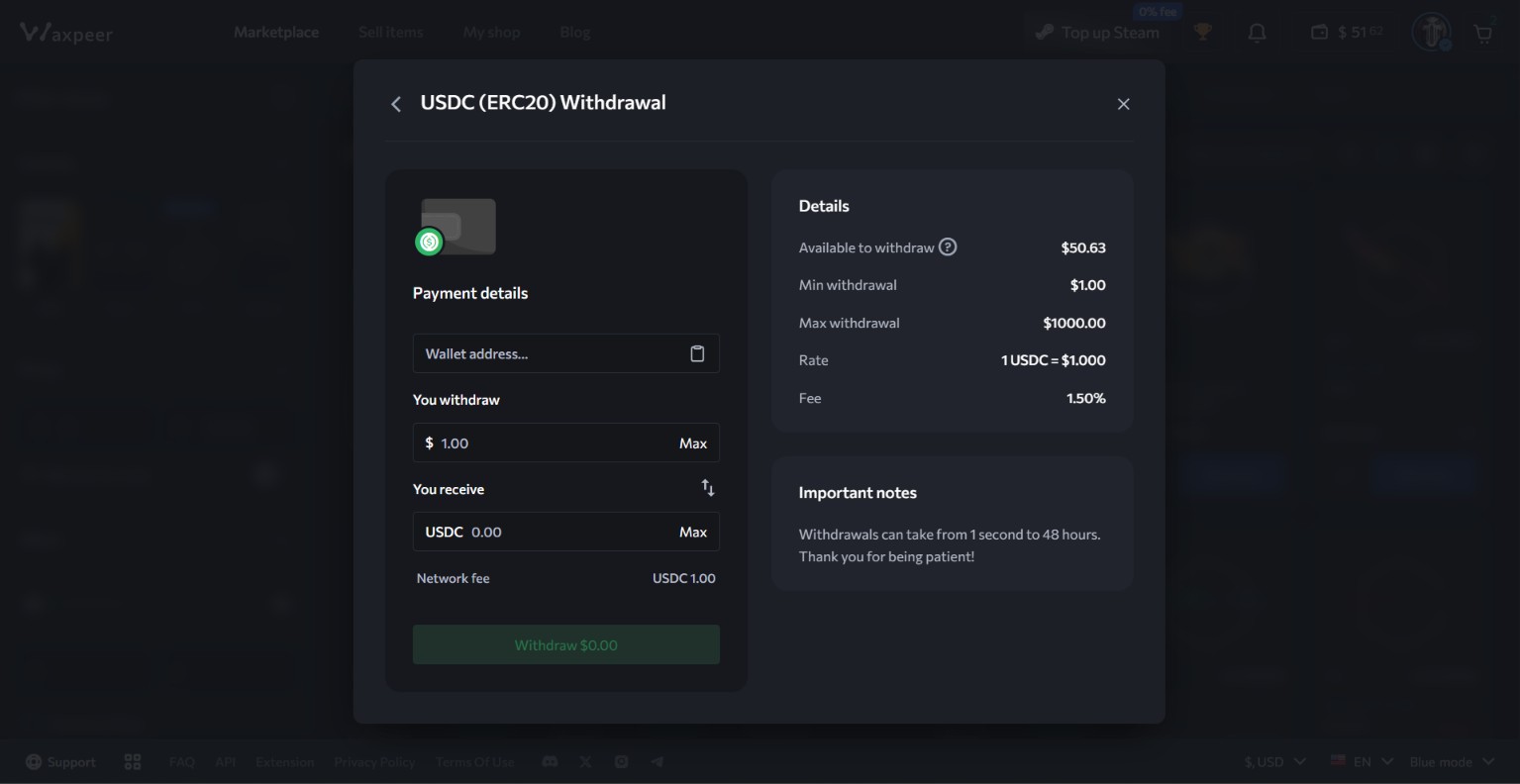Open the Blog tab
The width and height of the screenshot is (1520, 784).
[575, 33]
